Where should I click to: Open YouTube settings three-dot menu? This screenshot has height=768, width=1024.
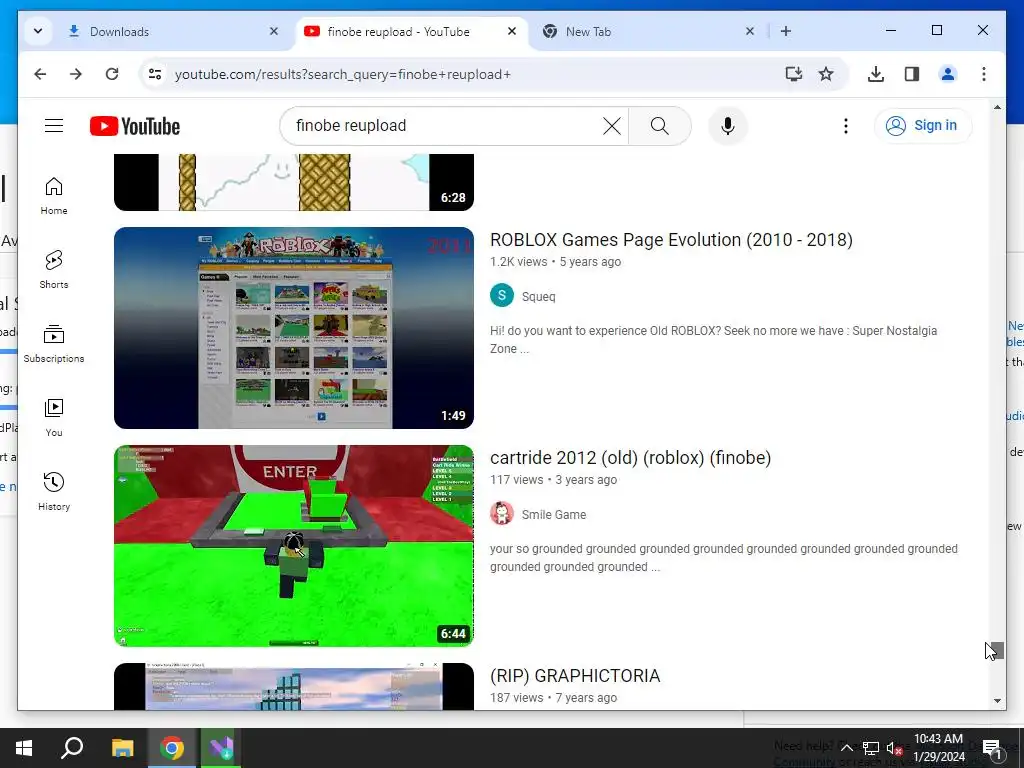(x=846, y=125)
